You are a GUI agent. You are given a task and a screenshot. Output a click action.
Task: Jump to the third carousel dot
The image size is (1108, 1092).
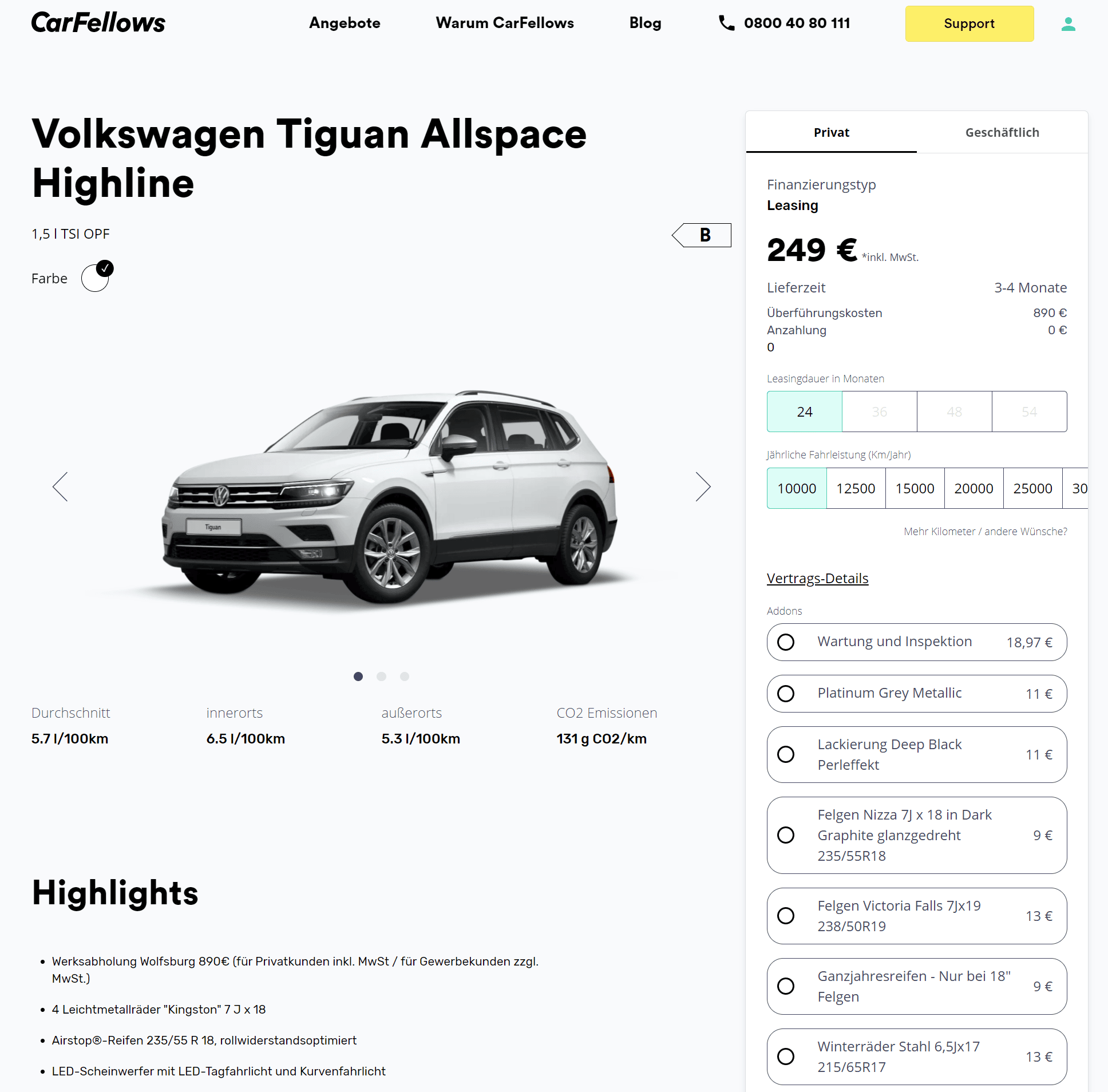point(404,676)
